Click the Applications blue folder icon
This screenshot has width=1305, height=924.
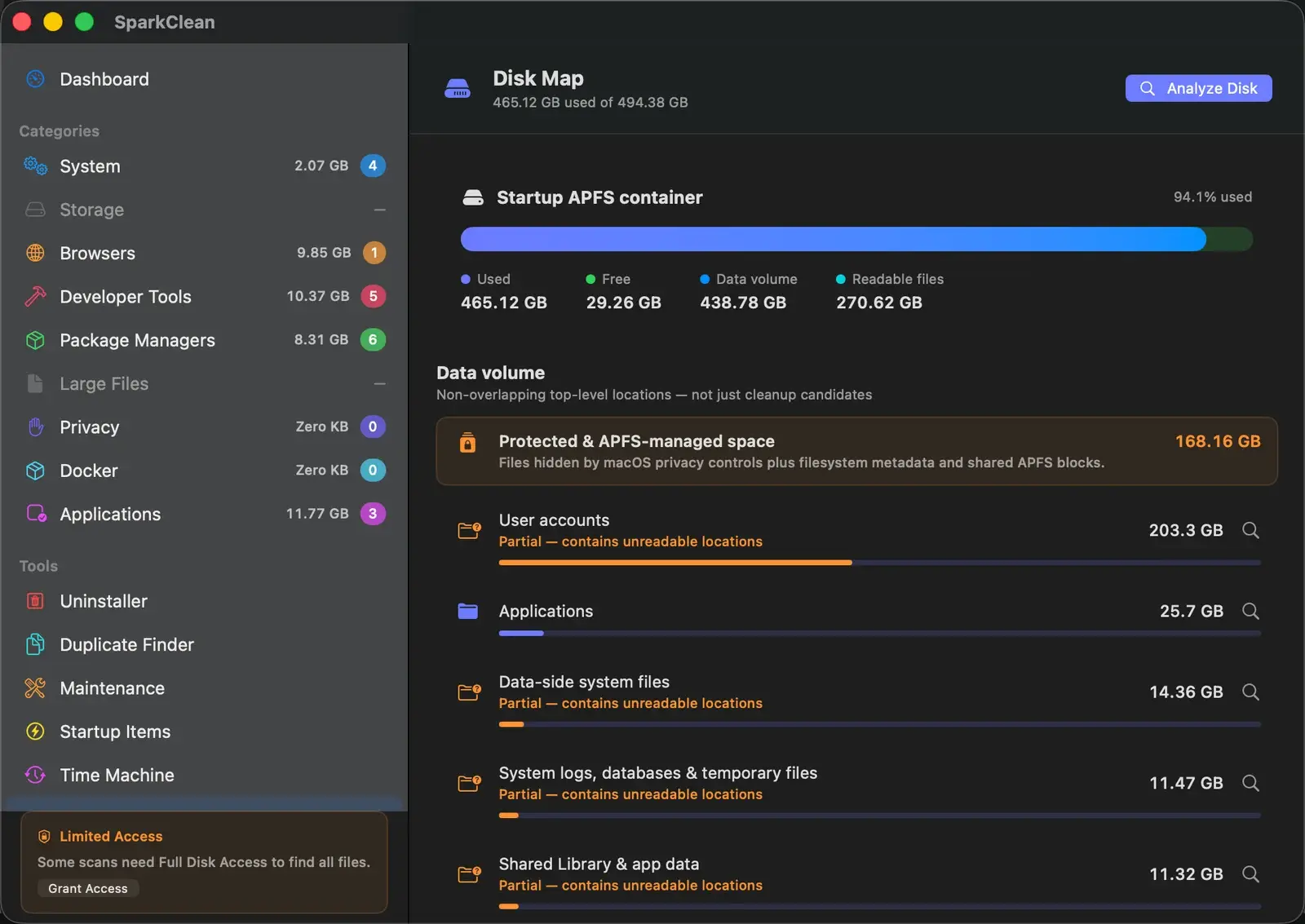point(468,611)
